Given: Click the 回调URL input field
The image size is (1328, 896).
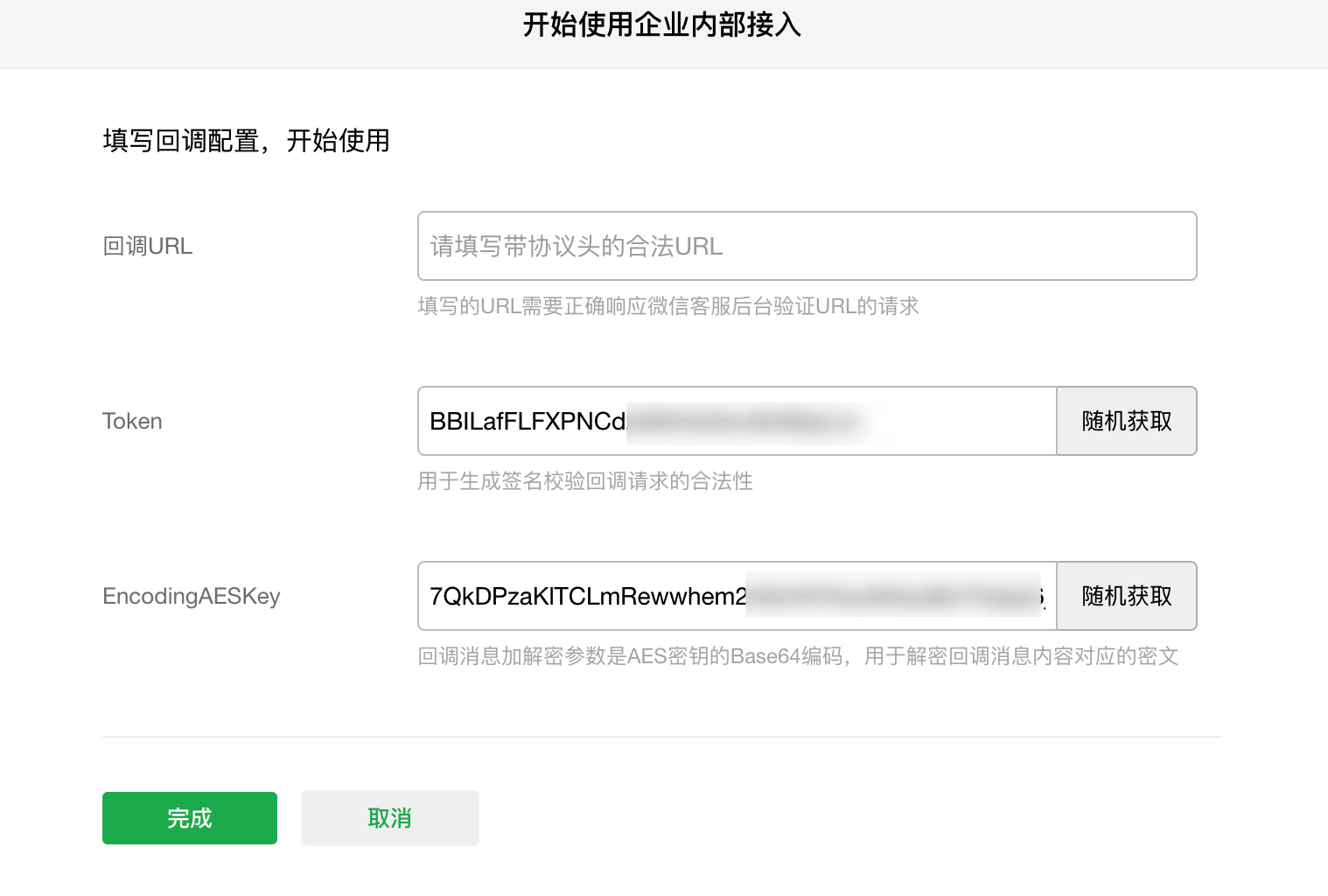Looking at the screenshot, I should pos(807,246).
